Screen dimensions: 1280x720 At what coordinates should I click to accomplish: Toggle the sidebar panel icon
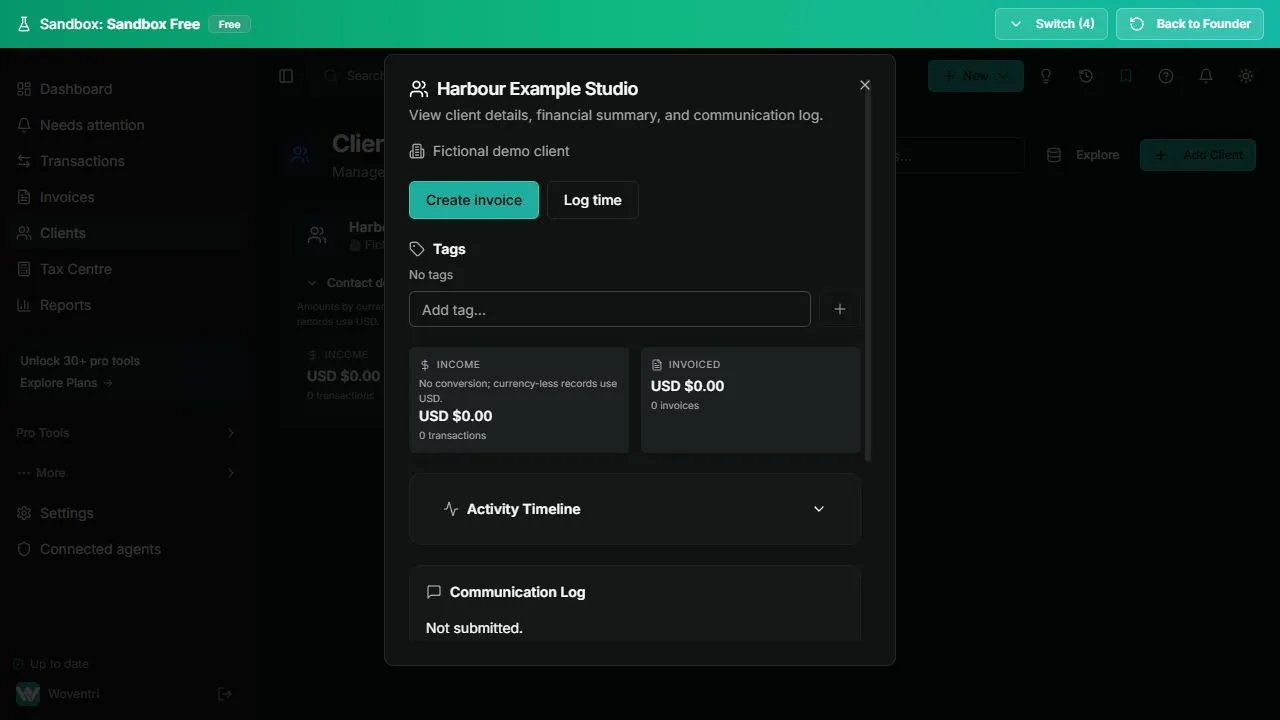coord(286,76)
